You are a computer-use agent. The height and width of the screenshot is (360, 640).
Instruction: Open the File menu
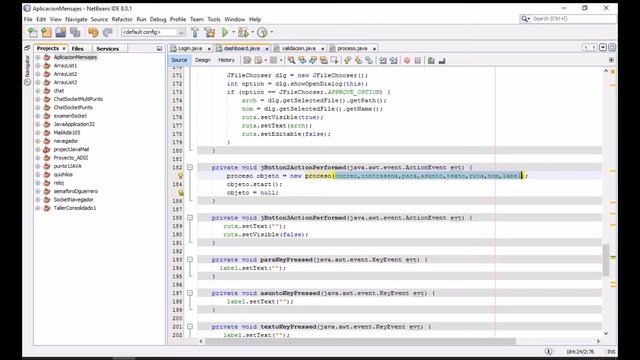[x=28, y=19]
